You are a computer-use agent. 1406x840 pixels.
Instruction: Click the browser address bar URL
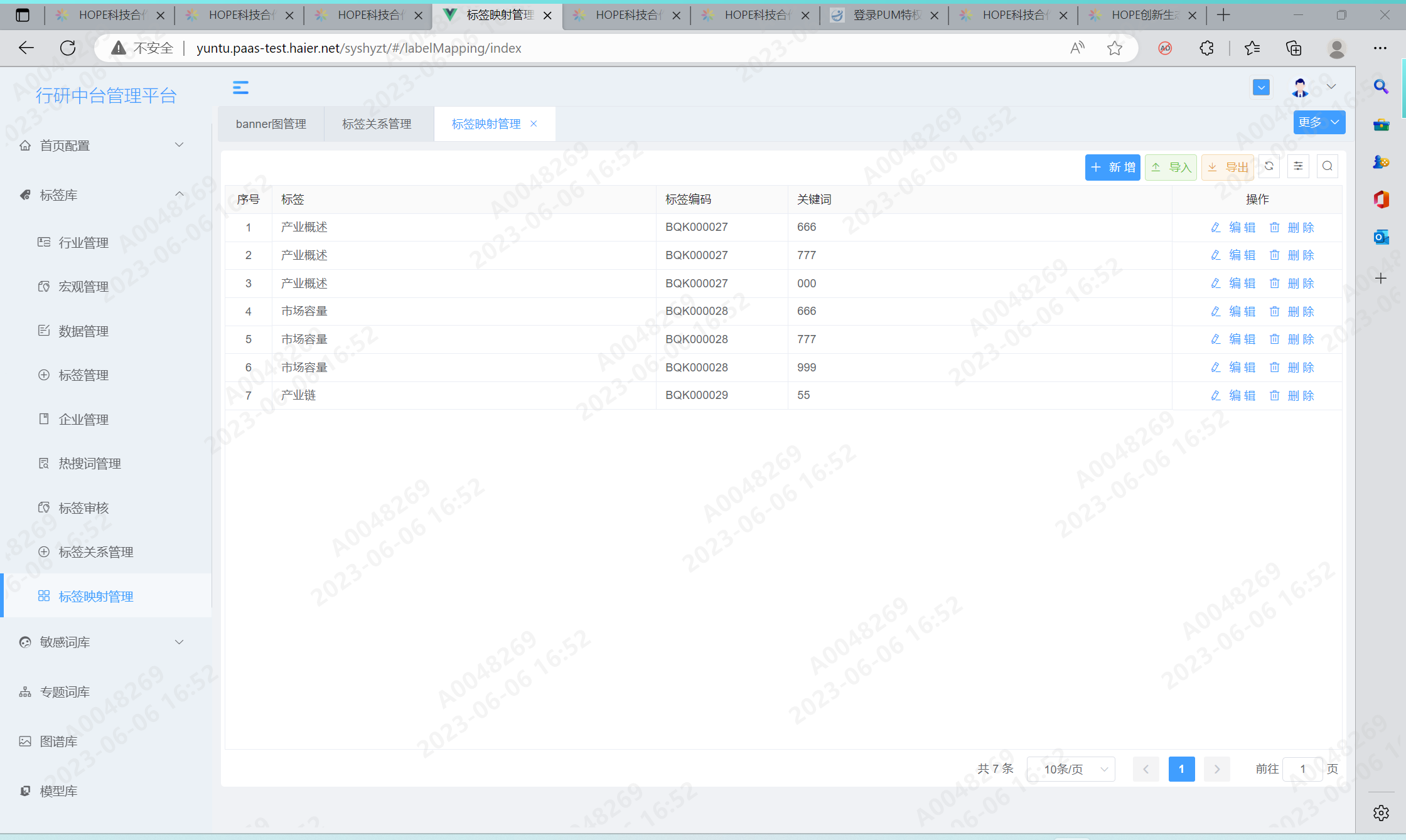[x=358, y=48]
